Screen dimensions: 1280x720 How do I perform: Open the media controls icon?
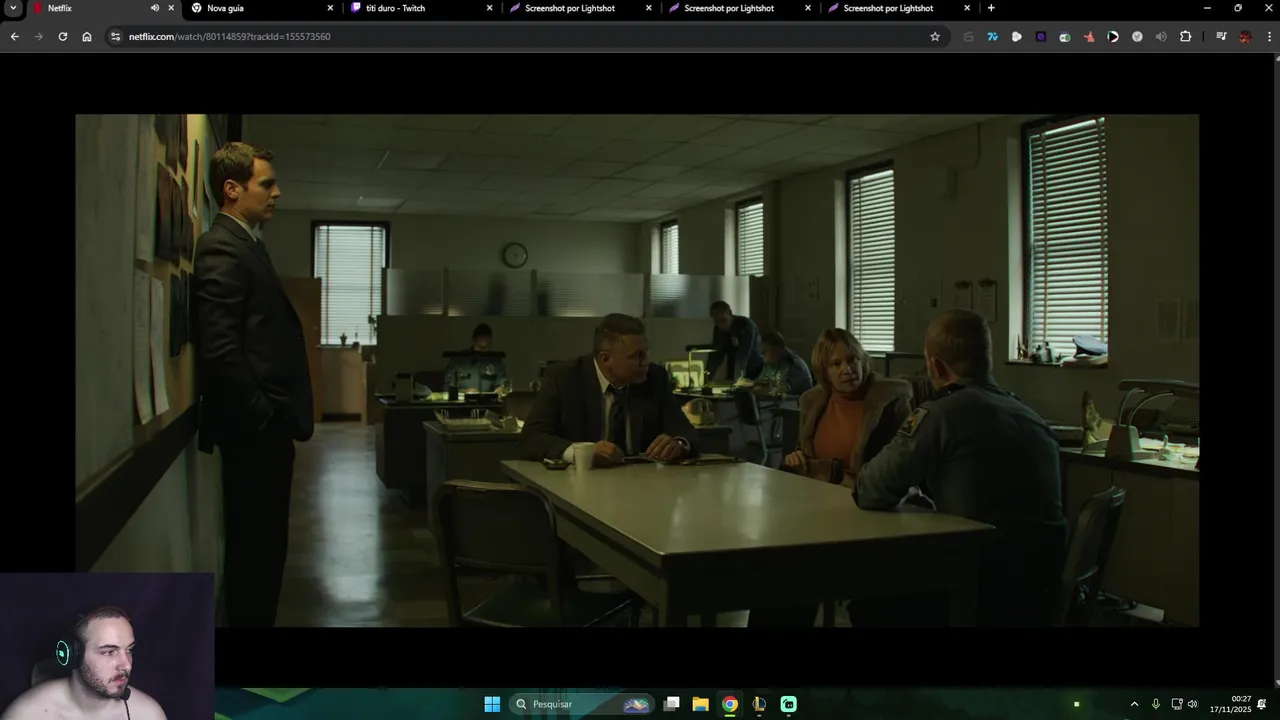pyautogui.click(x=1221, y=36)
